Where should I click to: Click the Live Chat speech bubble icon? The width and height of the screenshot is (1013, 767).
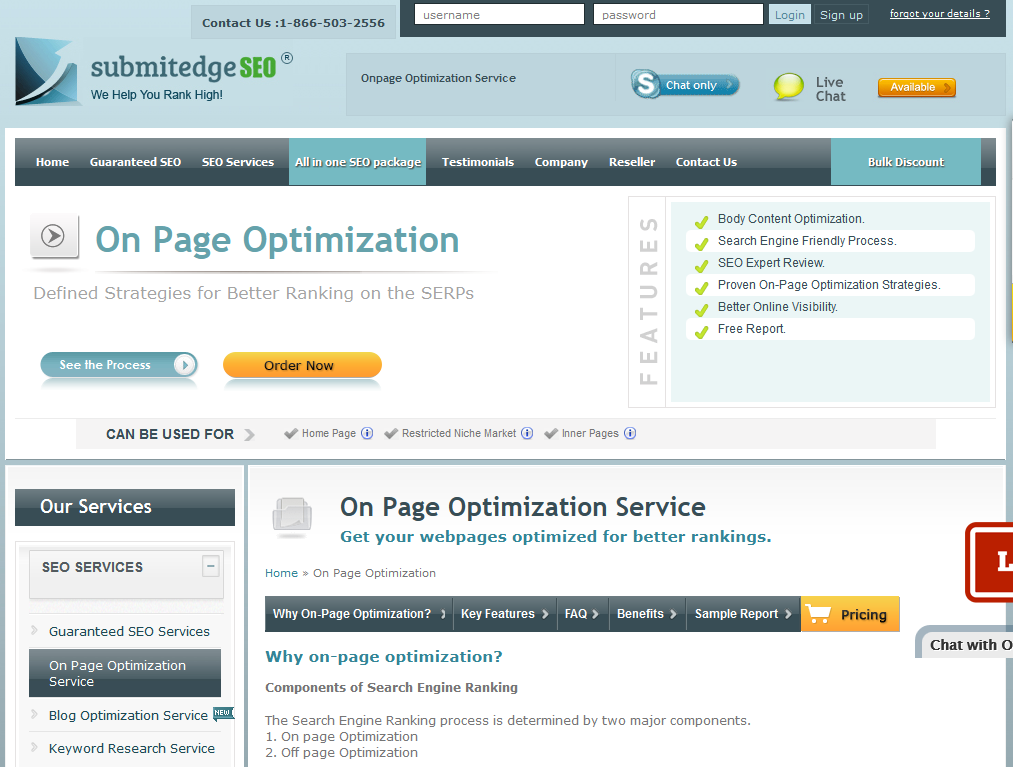coord(788,88)
